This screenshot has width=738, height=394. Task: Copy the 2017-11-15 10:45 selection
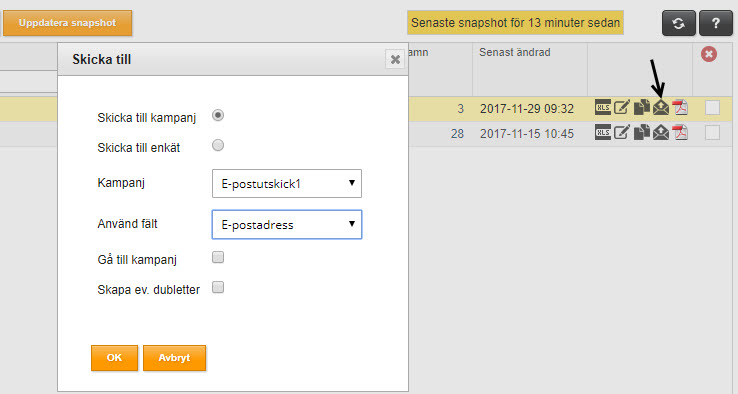(x=642, y=133)
